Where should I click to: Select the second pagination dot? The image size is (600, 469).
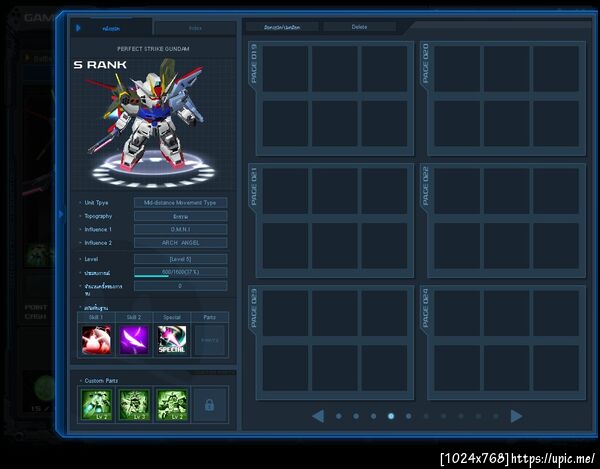[356, 416]
